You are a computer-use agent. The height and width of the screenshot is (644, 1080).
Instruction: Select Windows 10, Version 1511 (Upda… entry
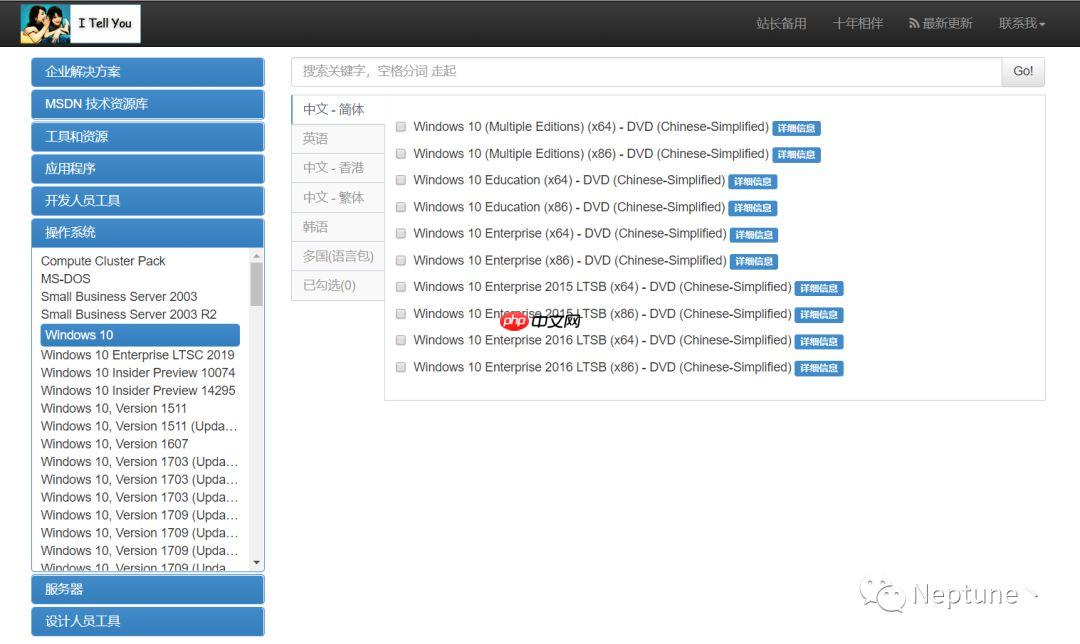139,427
